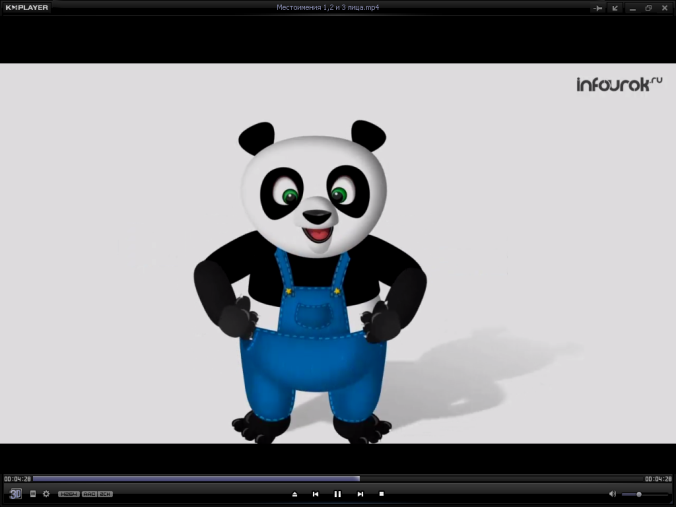Stop the video playback
The height and width of the screenshot is (507, 676).
pos(382,494)
